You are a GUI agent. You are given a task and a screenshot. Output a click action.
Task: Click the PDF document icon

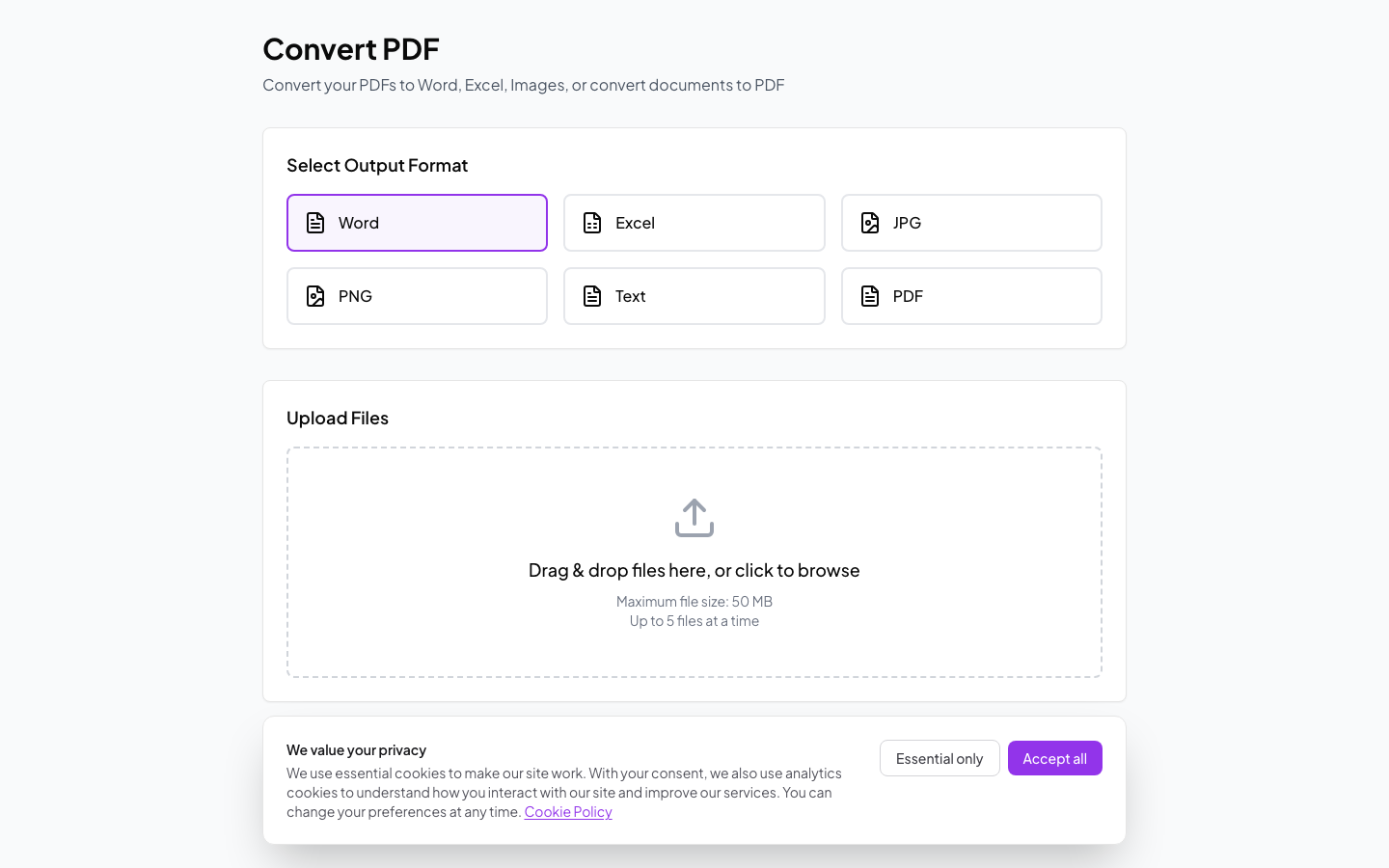tap(869, 296)
